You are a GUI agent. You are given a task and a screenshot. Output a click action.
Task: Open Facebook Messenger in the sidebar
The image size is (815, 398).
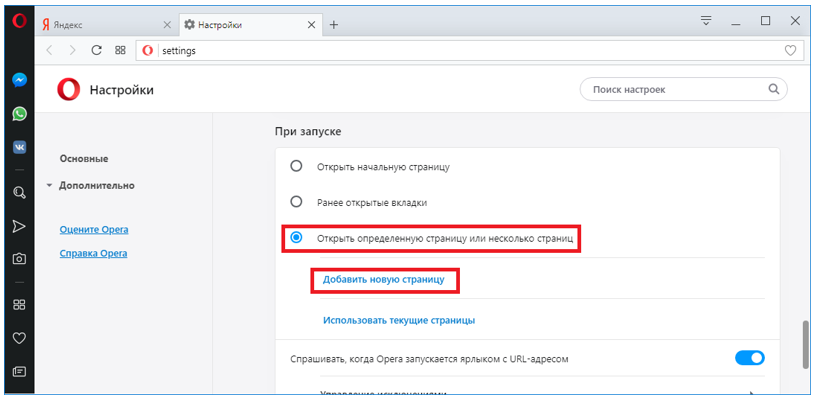coord(19,80)
